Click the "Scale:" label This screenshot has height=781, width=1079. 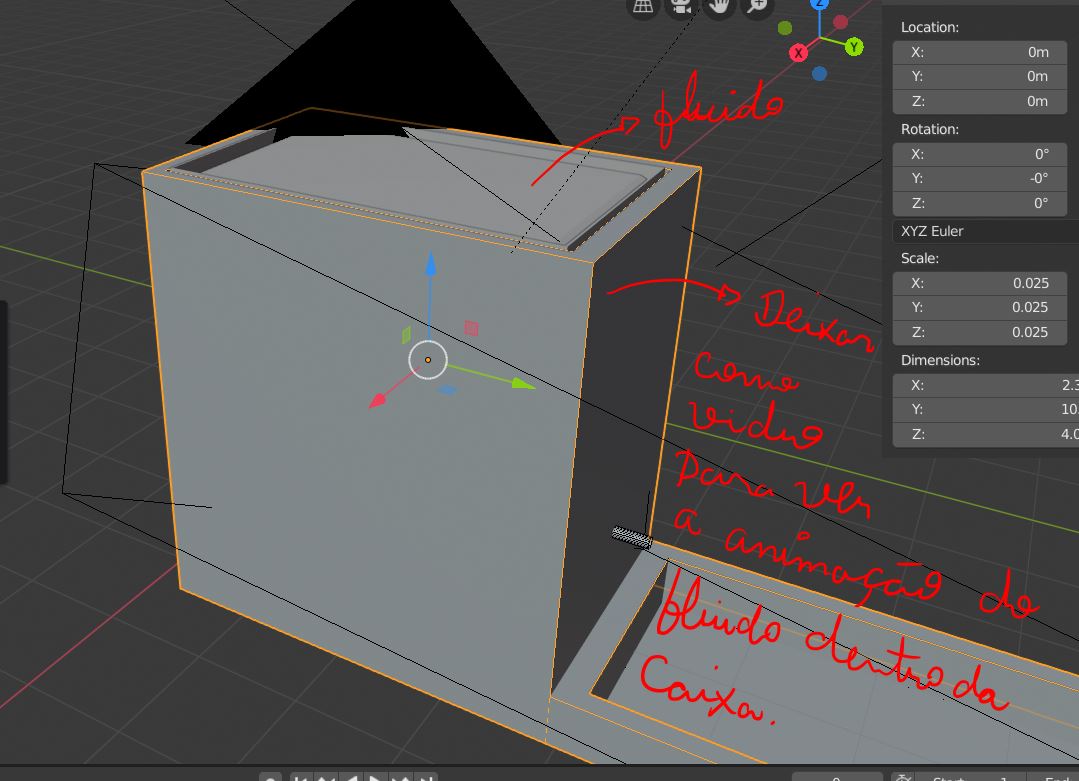tap(920, 259)
